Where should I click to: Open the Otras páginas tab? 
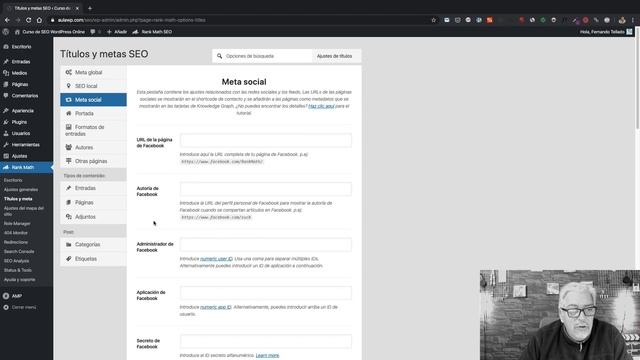[93, 161]
